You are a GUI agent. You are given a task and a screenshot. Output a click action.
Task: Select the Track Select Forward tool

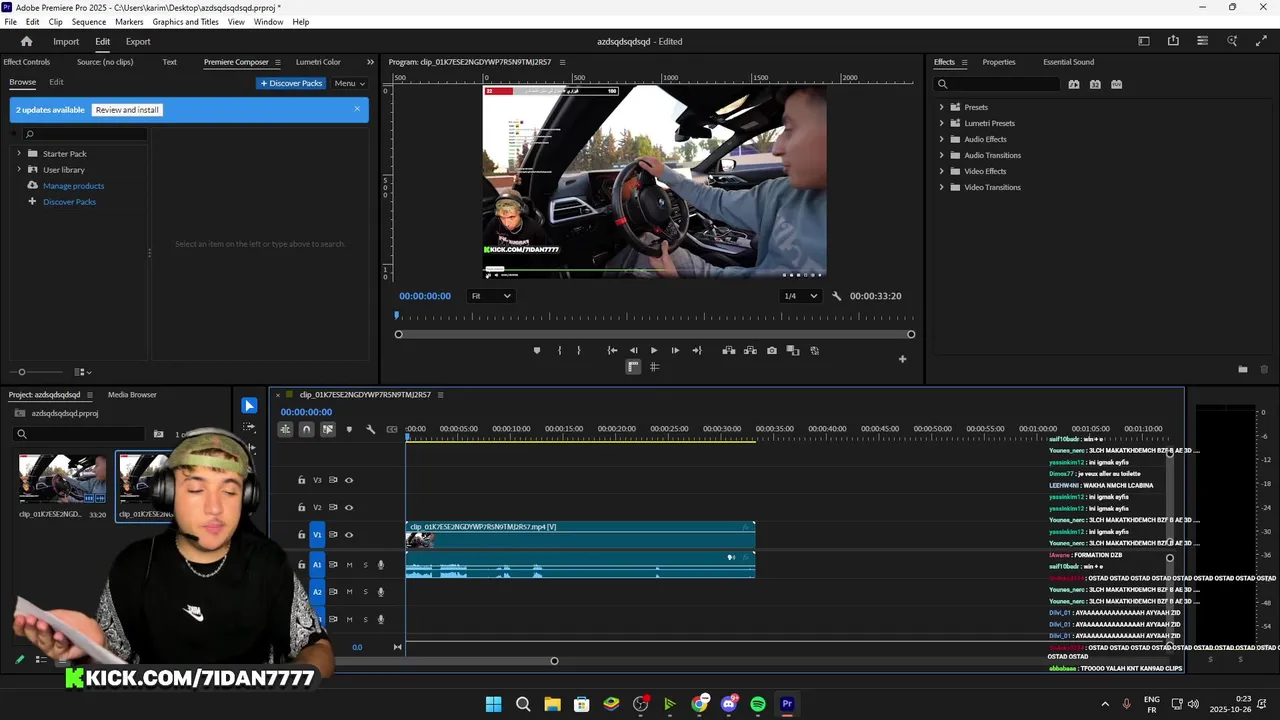tap(249, 429)
